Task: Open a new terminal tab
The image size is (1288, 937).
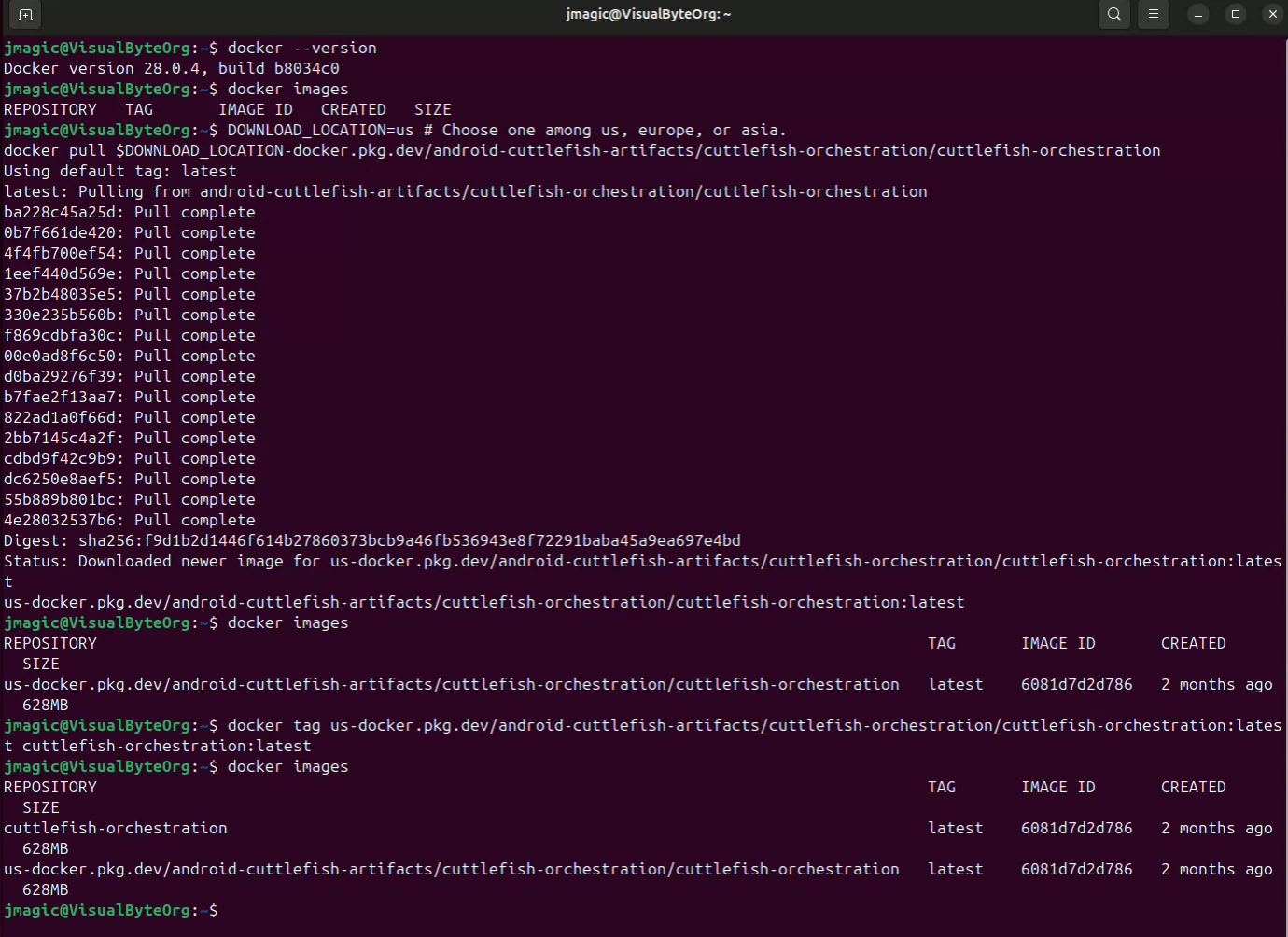Action: [25, 14]
